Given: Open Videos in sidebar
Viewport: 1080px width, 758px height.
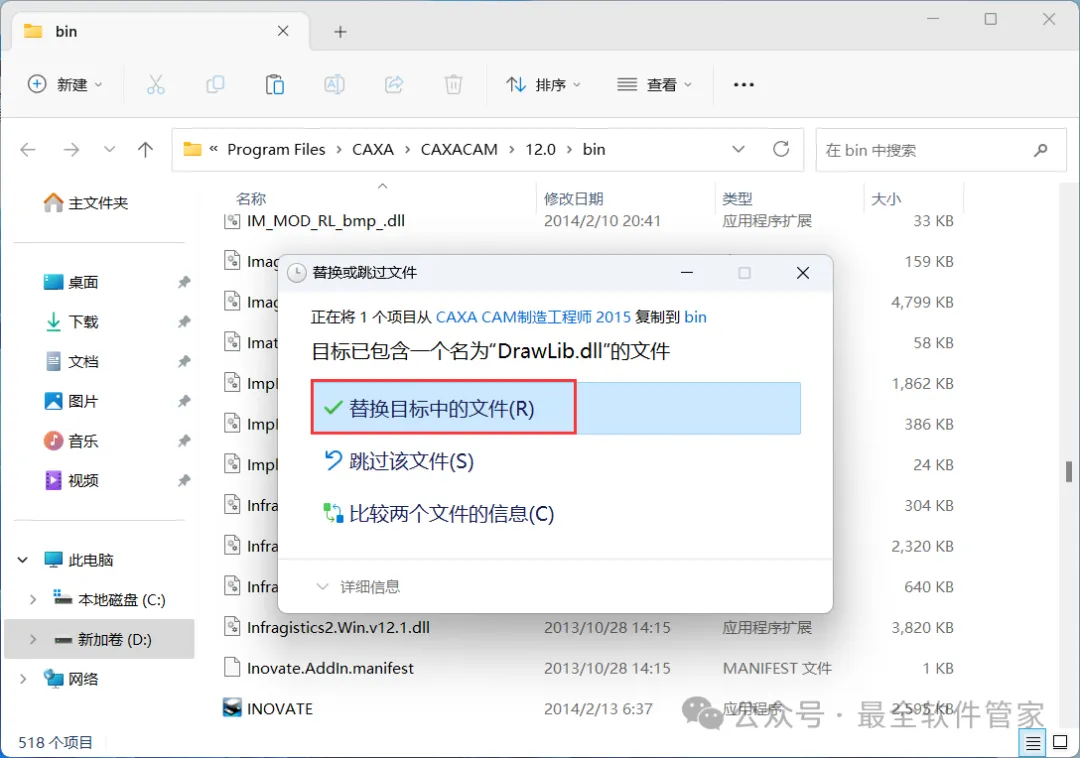Looking at the screenshot, I should click(x=71, y=481).
